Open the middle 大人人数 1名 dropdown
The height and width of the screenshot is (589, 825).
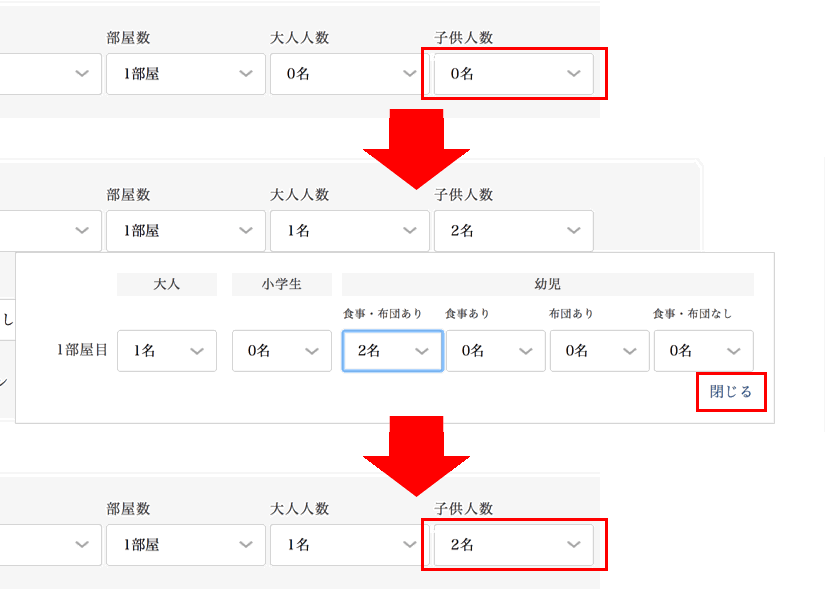pyautogui.click(x=350, y=231)
